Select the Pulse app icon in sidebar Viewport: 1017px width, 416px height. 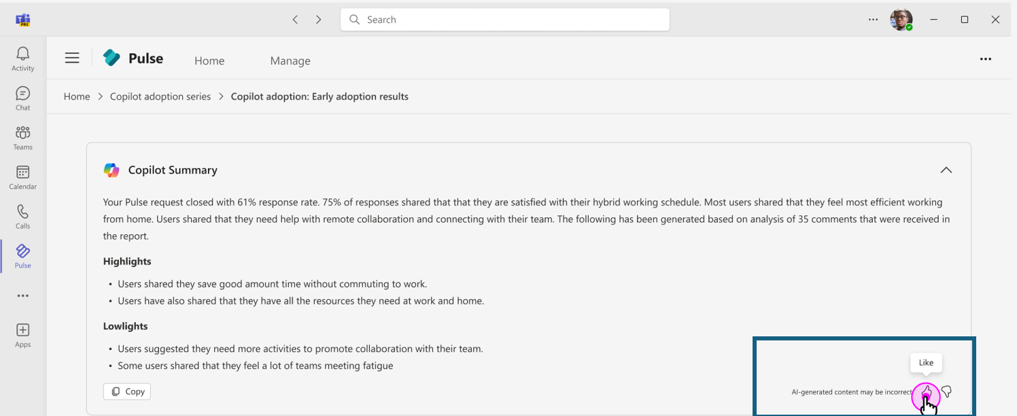(22, 256)
